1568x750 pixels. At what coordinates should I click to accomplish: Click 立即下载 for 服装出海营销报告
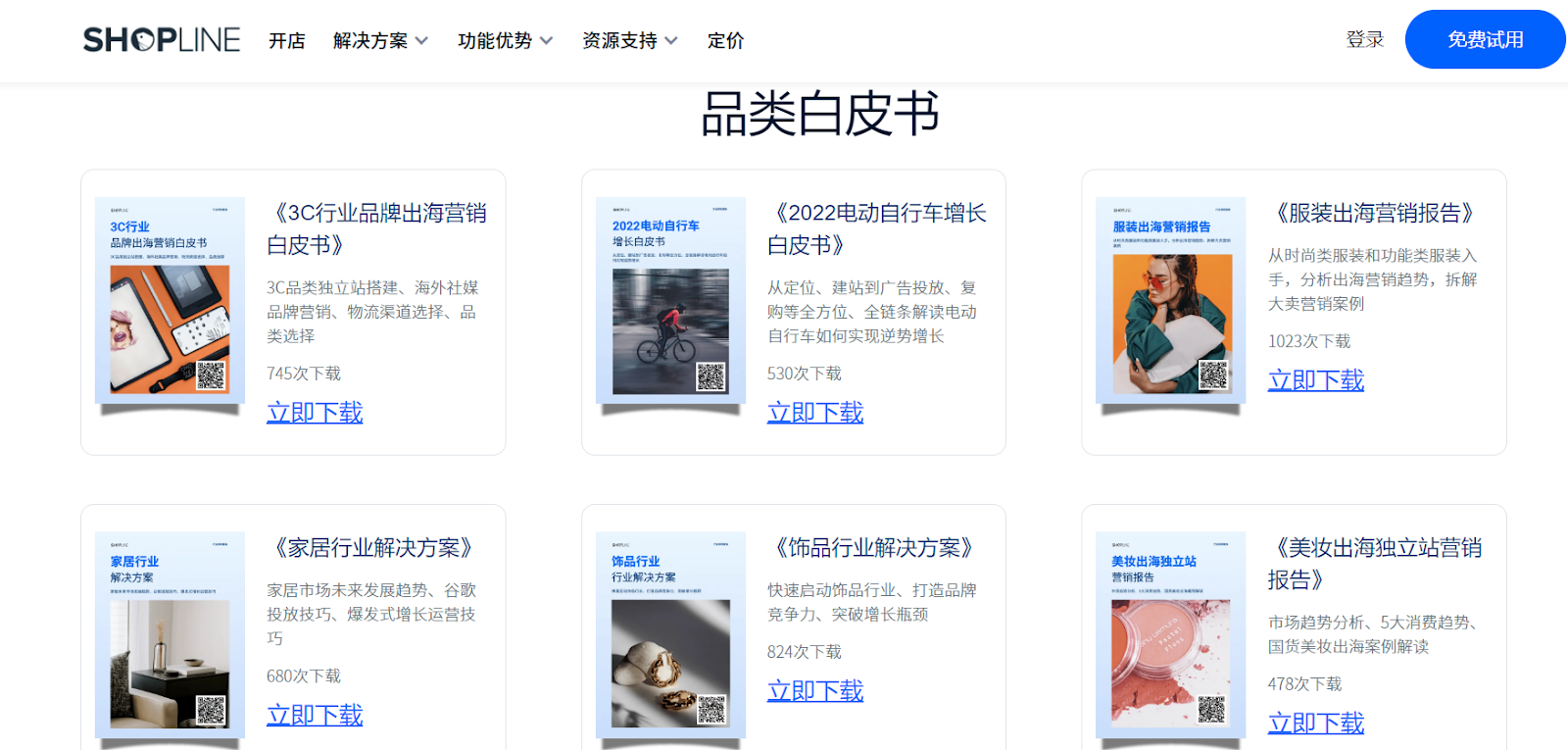pos(1315,380)
